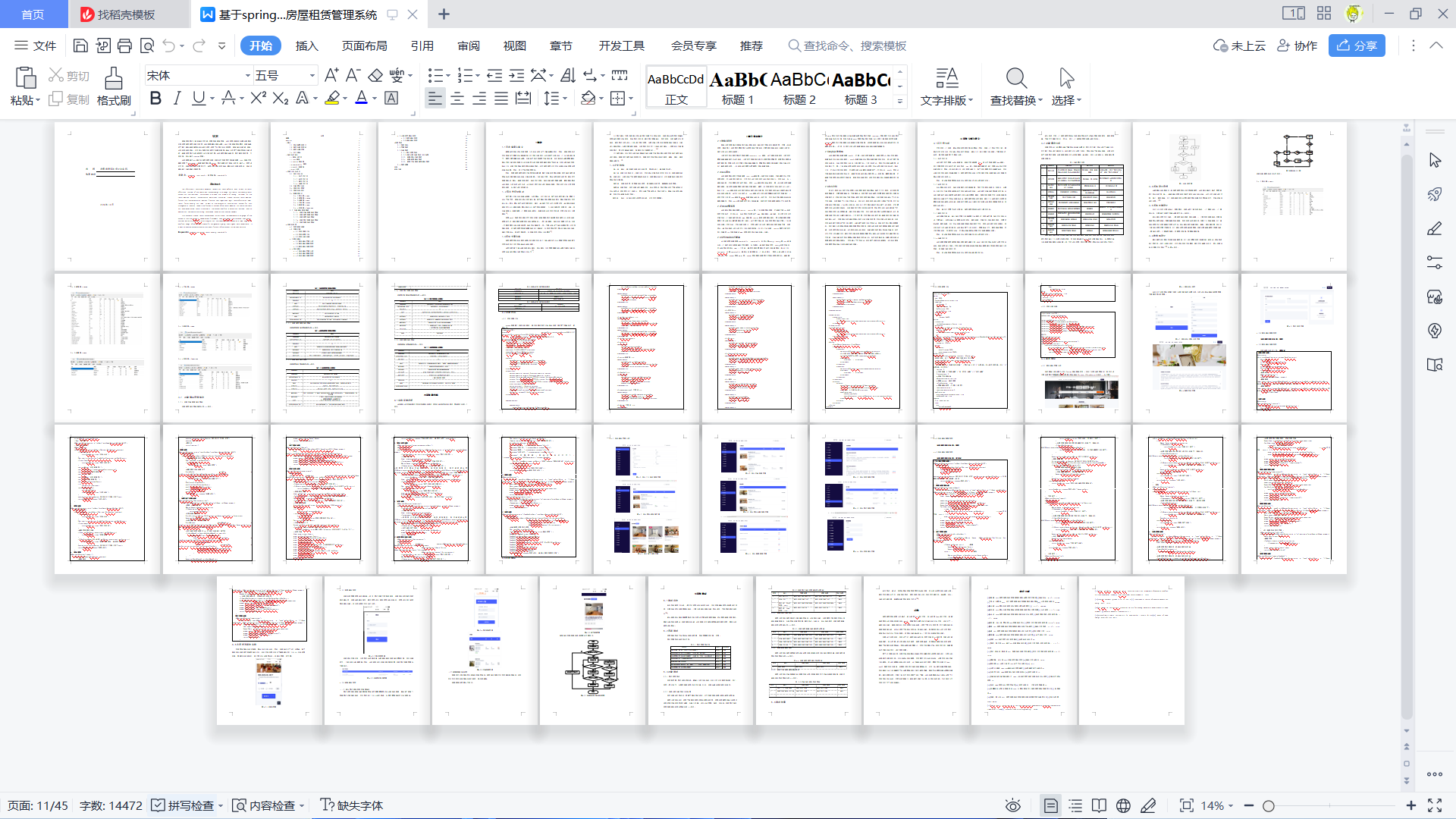Image resolution: width=1456 pixels, height=819 pixels.
Task: Click the fullscreen icon in status bar
Action: click(x=1435, y=805)
